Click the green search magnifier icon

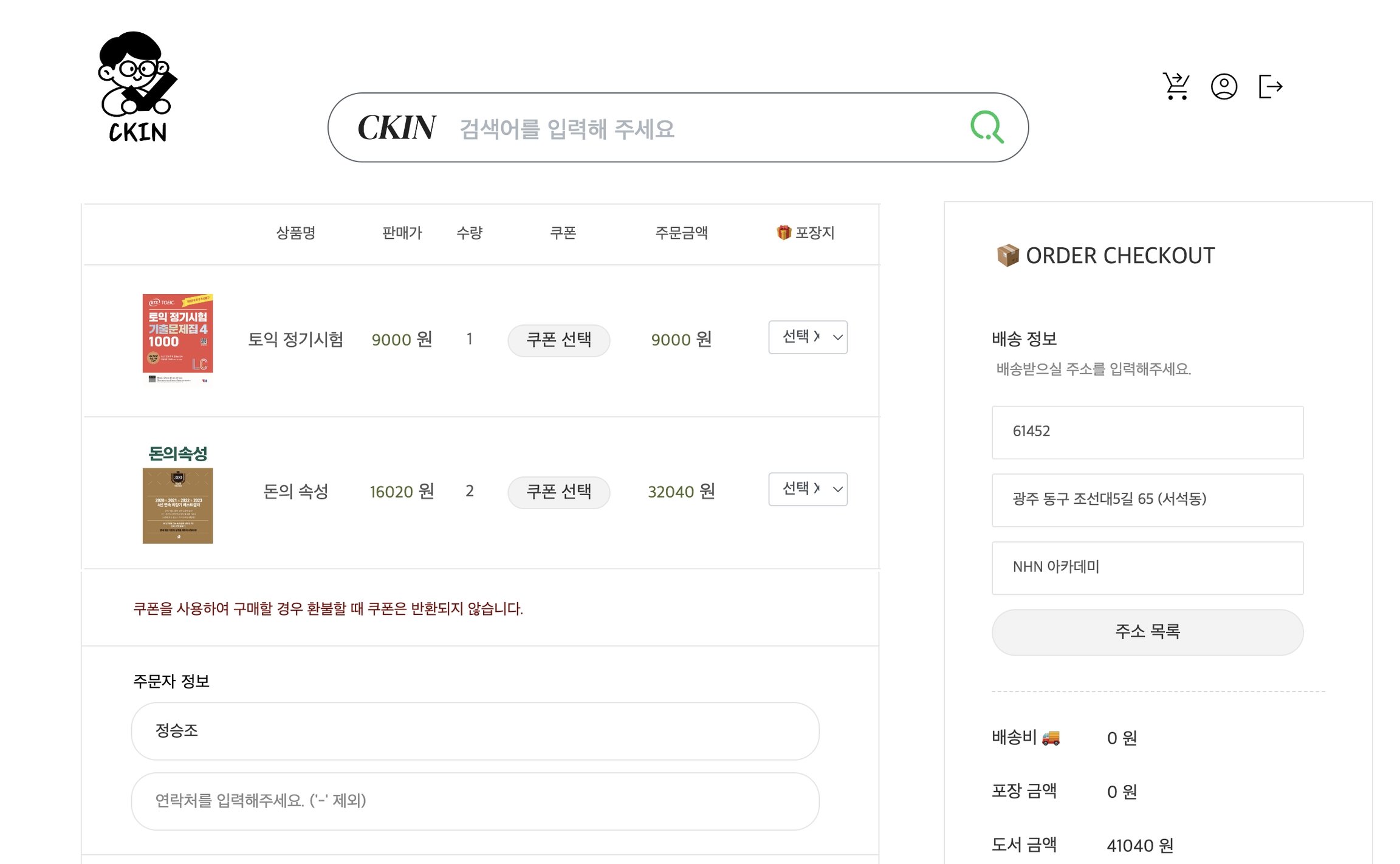pyautogui.click(x=986, y=127)
